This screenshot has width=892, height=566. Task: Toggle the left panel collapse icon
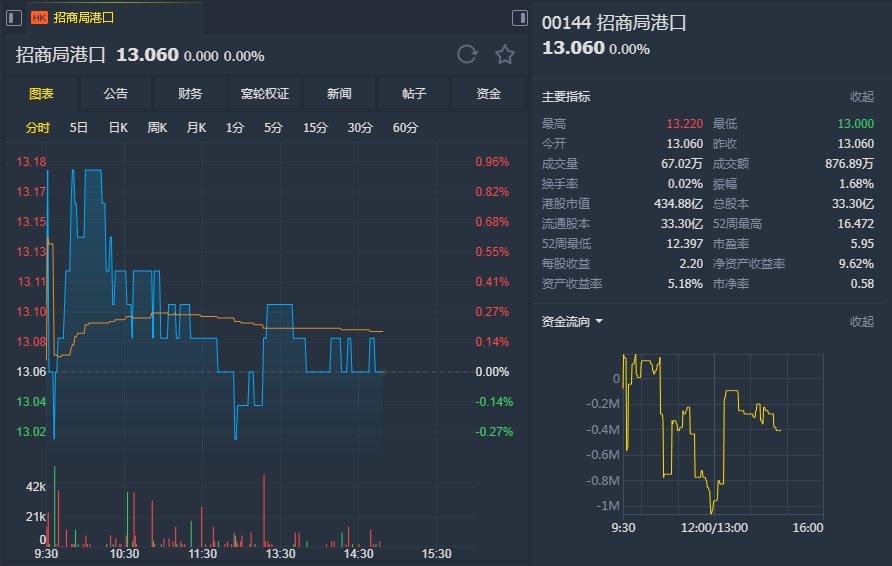(14, 18)
